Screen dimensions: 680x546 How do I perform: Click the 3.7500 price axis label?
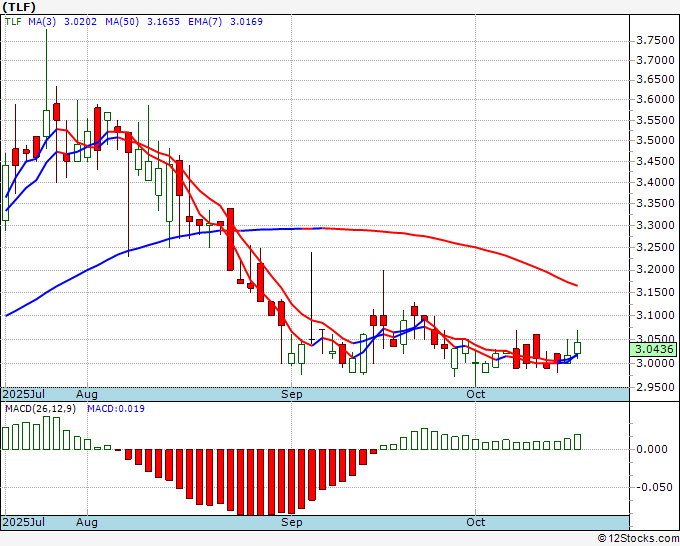655,41
